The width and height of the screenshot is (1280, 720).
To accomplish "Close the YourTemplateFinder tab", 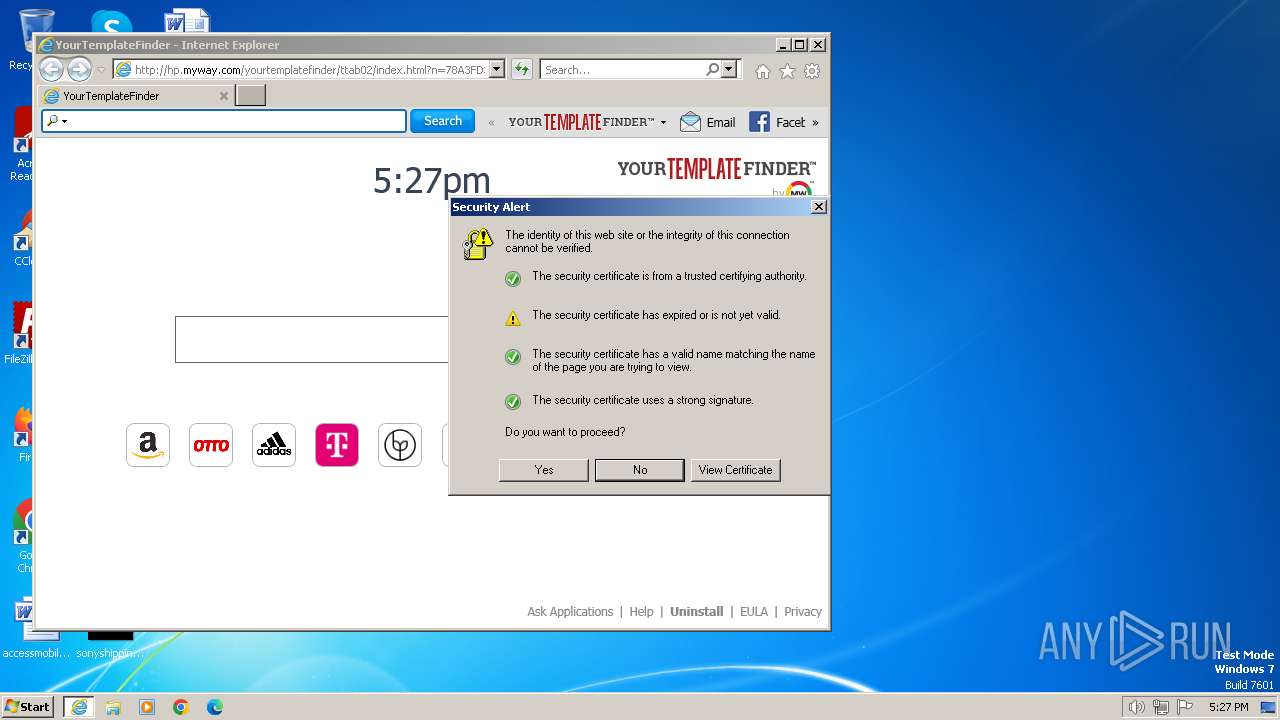I will (224, 96).
